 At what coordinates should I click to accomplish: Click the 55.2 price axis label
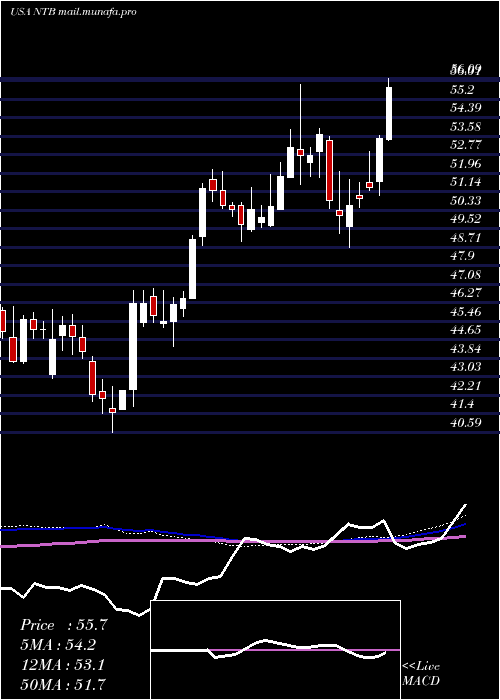click(462, 90)
